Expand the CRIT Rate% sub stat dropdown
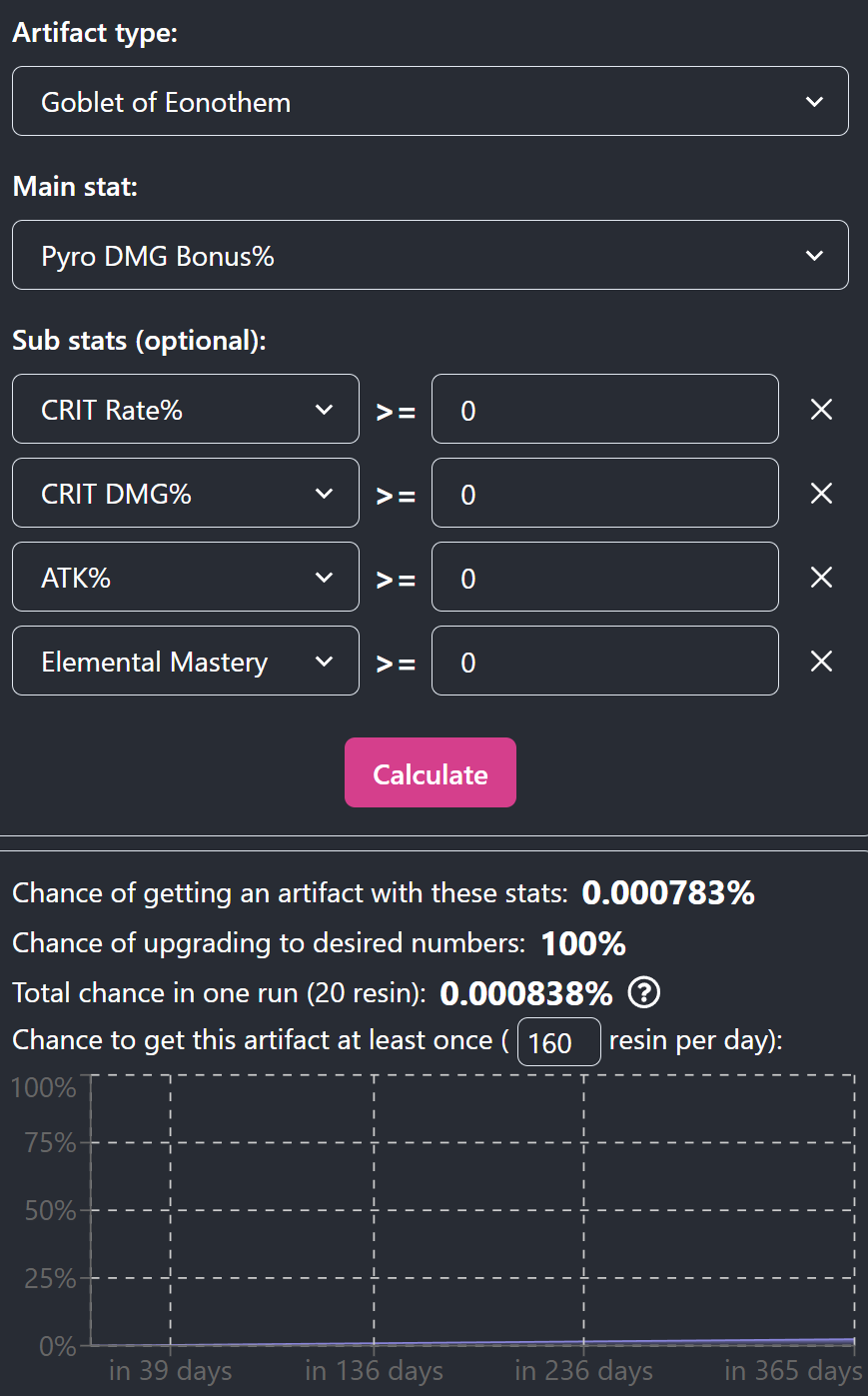Image resolution: width=868 pixels, height=1396 pixels. (x=186, y=409)
